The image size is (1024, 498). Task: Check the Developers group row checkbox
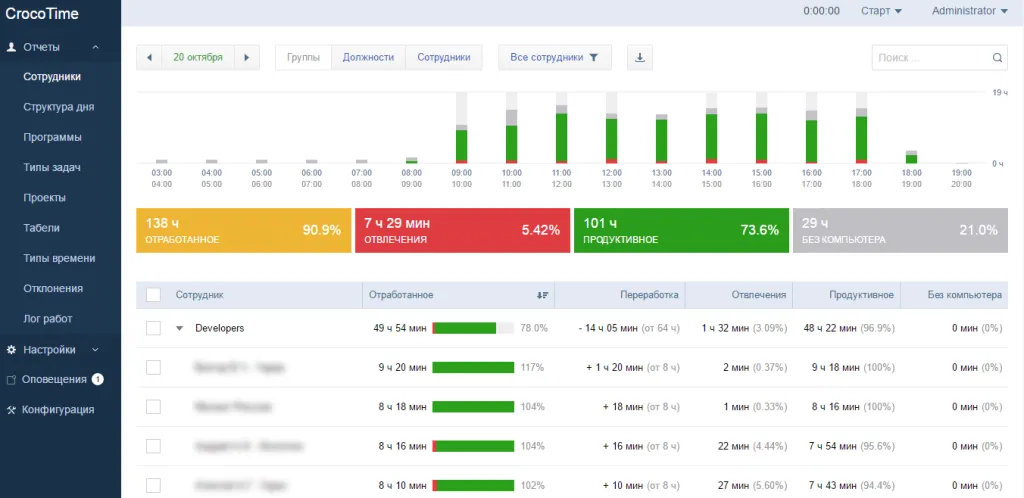click(x=153, y=328)
